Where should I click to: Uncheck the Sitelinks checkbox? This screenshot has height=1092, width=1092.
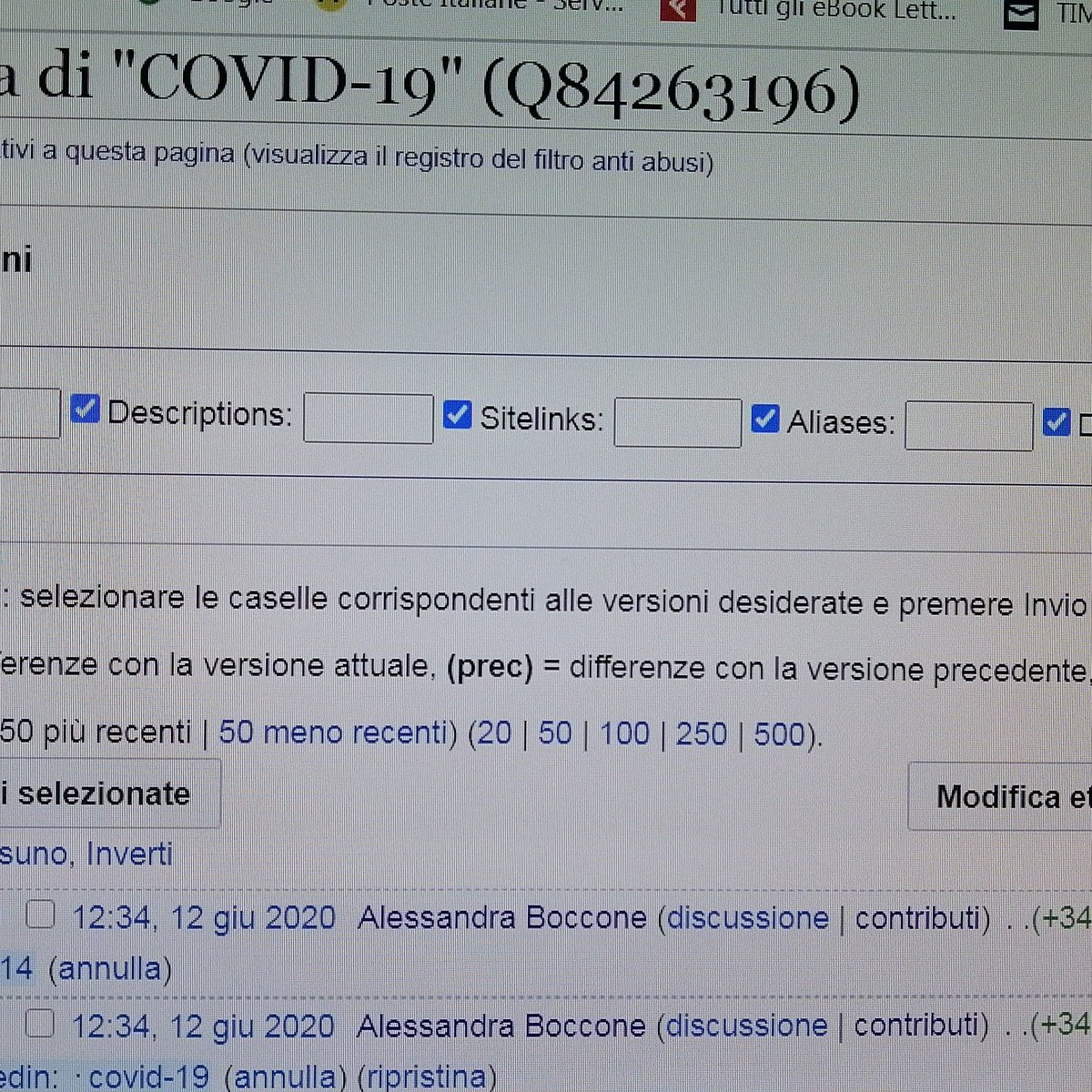pos(457,415)
